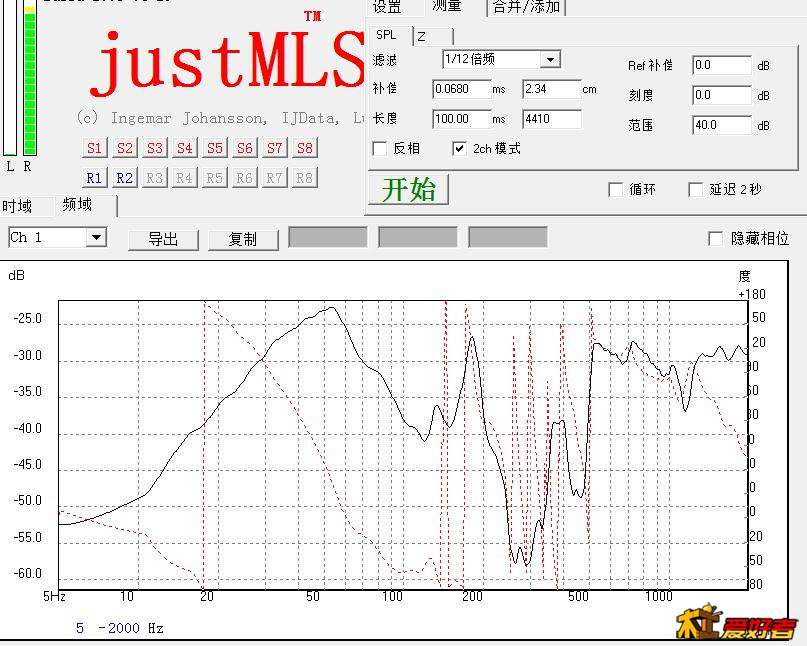807x646 pixels.
Task: Open the Ch 1 channel dropdown
Action: point(98,237)
